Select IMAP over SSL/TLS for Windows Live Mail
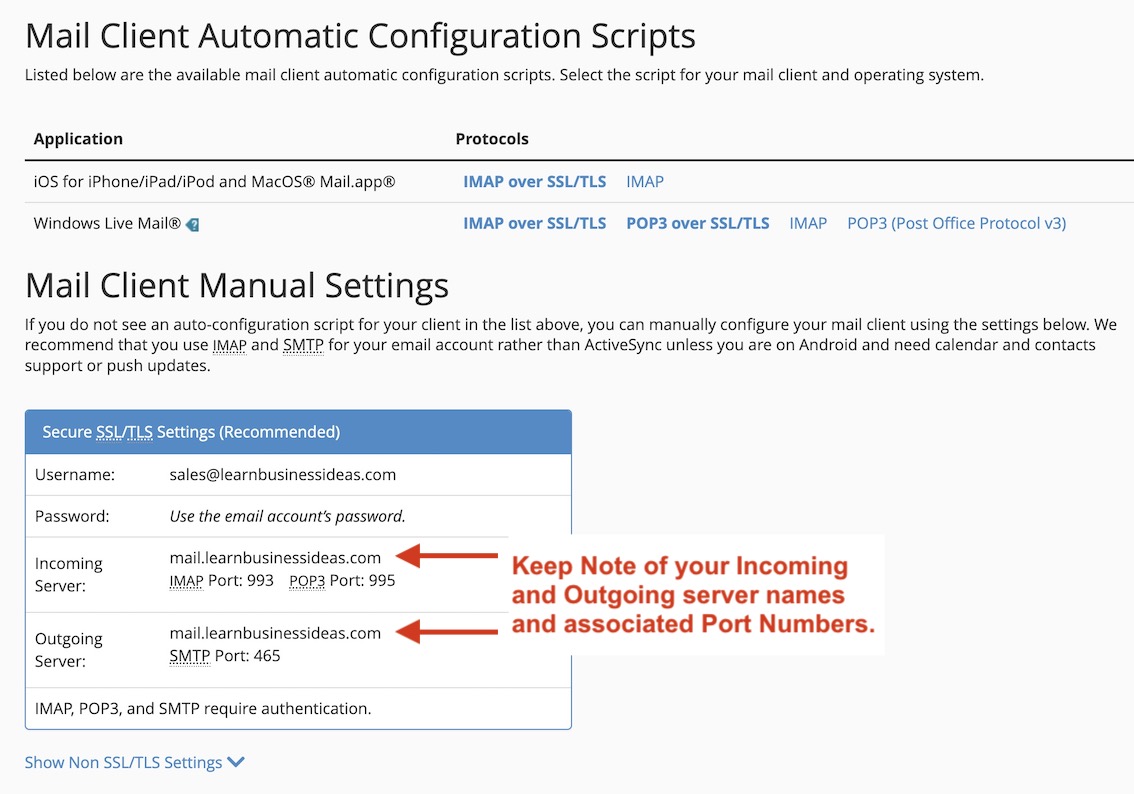The width and height of the screenshot is (1134, 794). pyautogui.click(x=534, y=223)
